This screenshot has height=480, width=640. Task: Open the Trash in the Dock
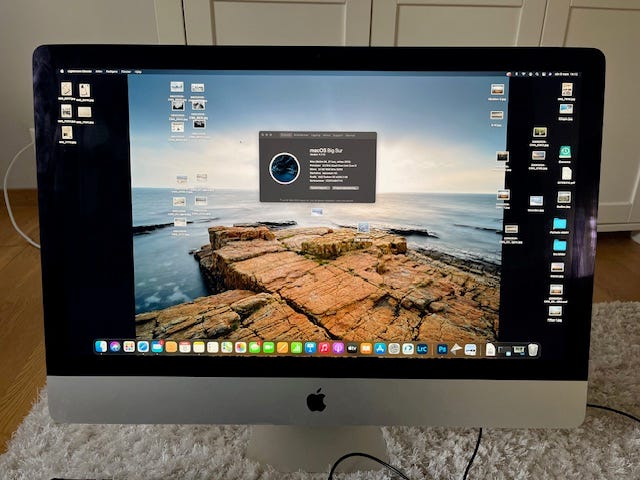click(533, 349)
